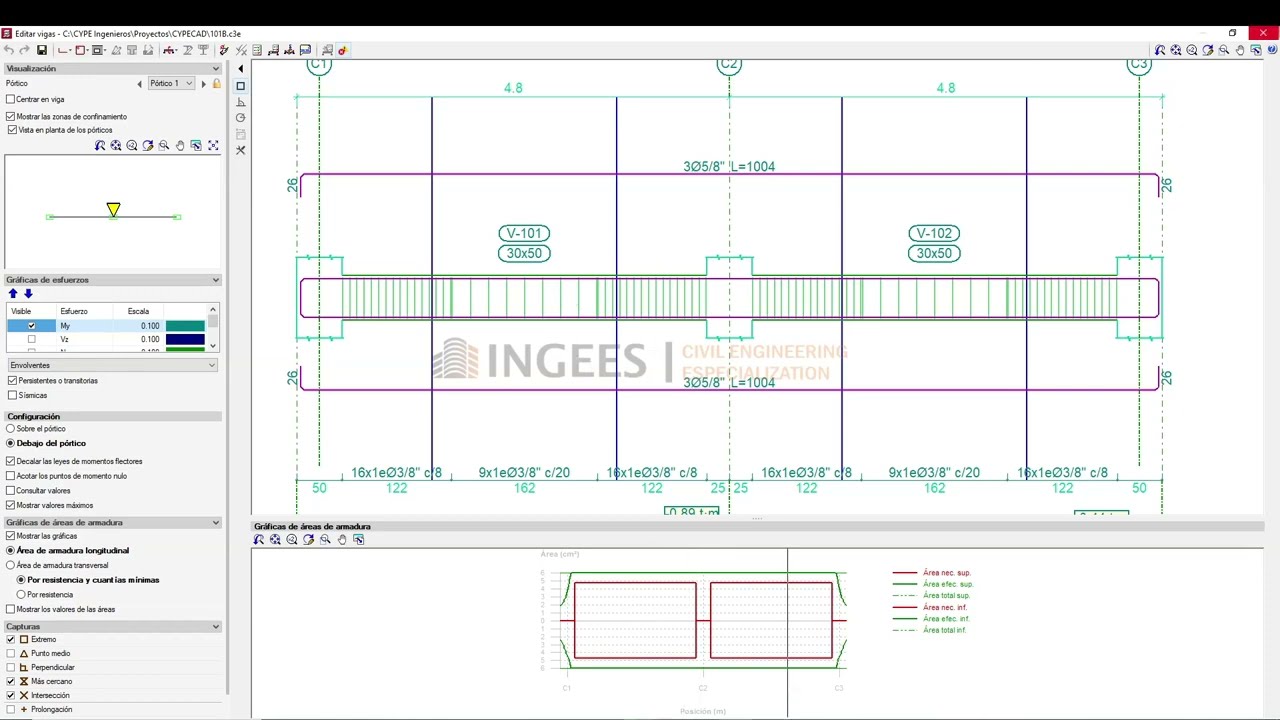Click the crossed tools settings icon

pyautogui.click(x=240, y=150)
